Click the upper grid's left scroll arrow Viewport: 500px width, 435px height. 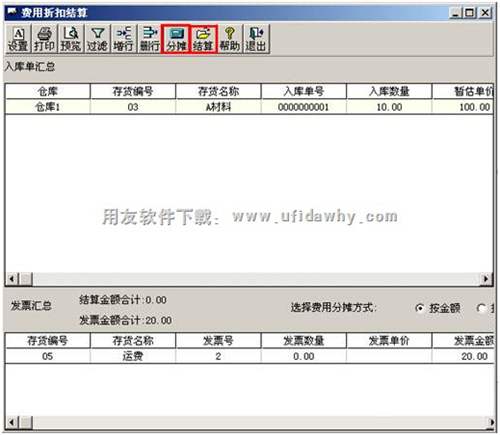[x=12, y=278]
